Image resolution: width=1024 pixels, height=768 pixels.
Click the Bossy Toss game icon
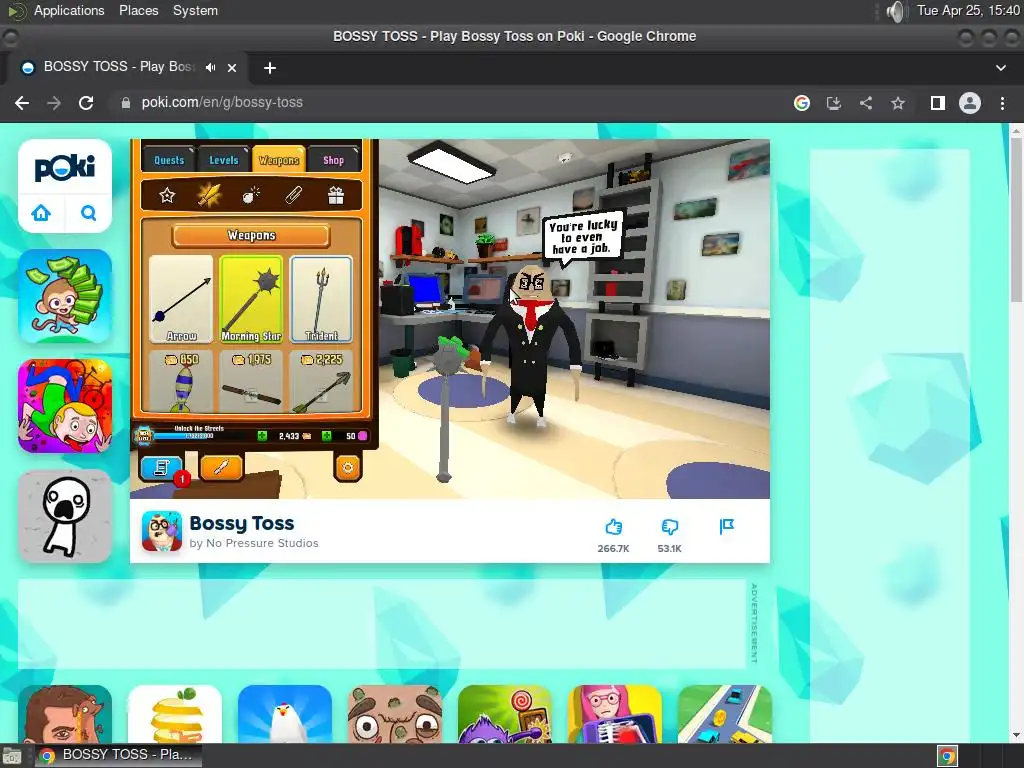[x=162, y=531]
